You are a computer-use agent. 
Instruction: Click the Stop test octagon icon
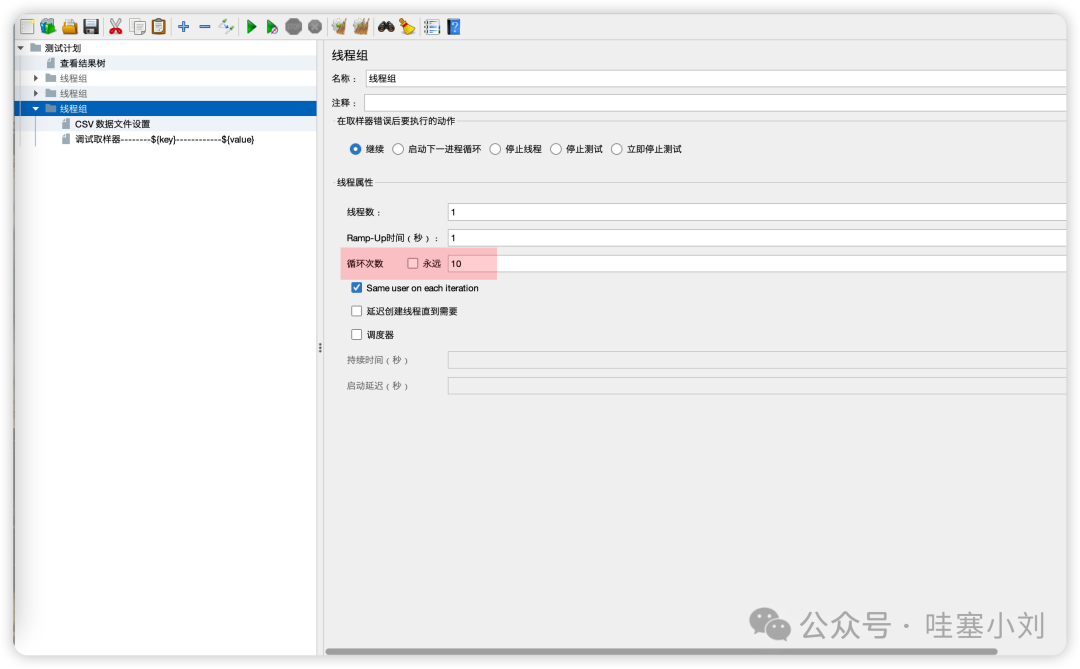point(293,27)
